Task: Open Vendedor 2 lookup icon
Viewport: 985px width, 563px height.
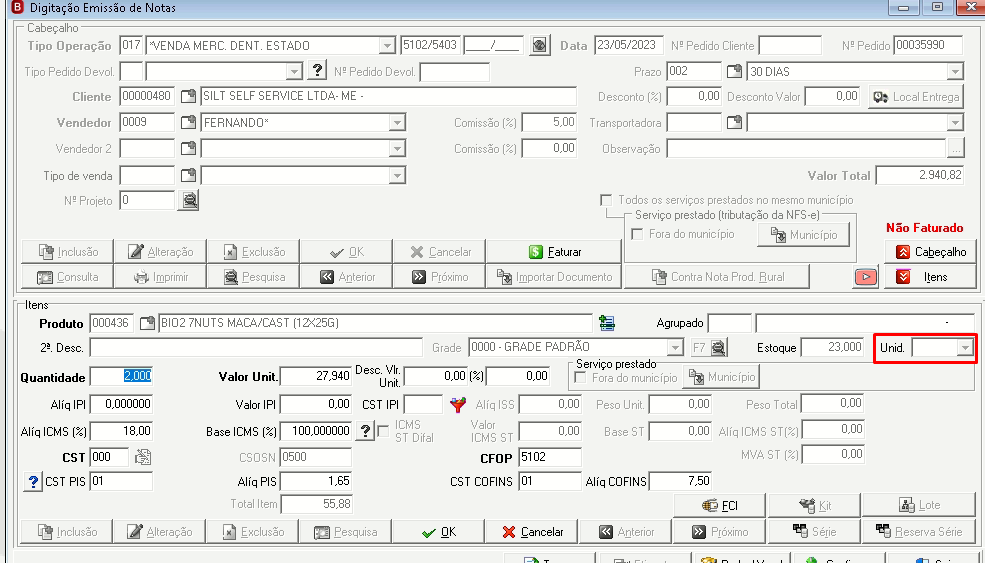Action: (188, 148)
